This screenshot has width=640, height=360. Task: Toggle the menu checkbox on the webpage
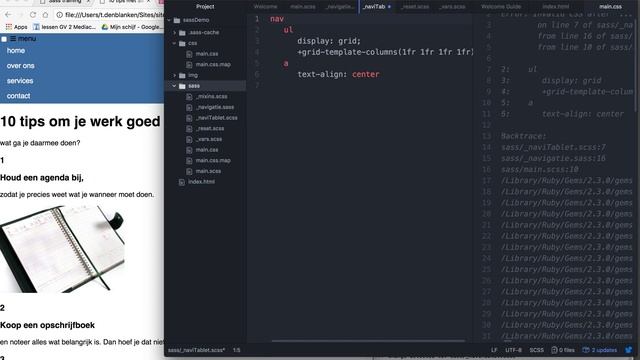(4, 39)
